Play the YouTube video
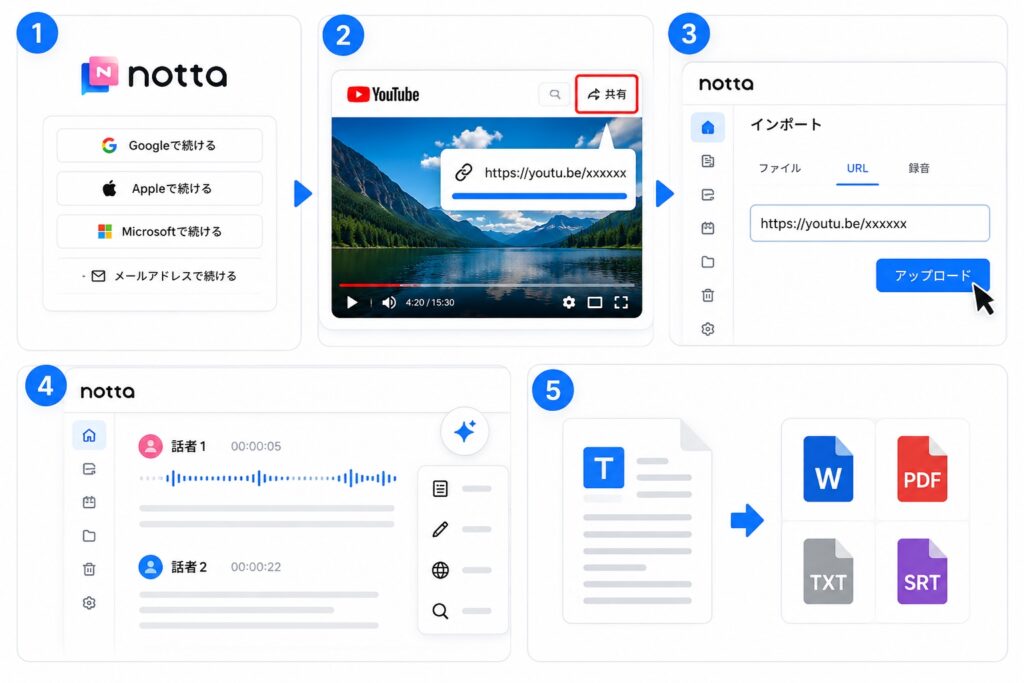 pos(352,302)
